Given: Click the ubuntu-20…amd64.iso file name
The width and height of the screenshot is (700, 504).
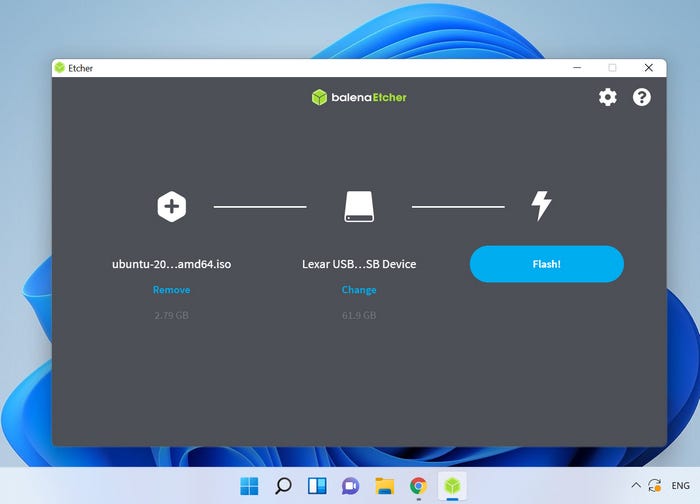Looking at the screenshot, I should (x=171, y=264).
